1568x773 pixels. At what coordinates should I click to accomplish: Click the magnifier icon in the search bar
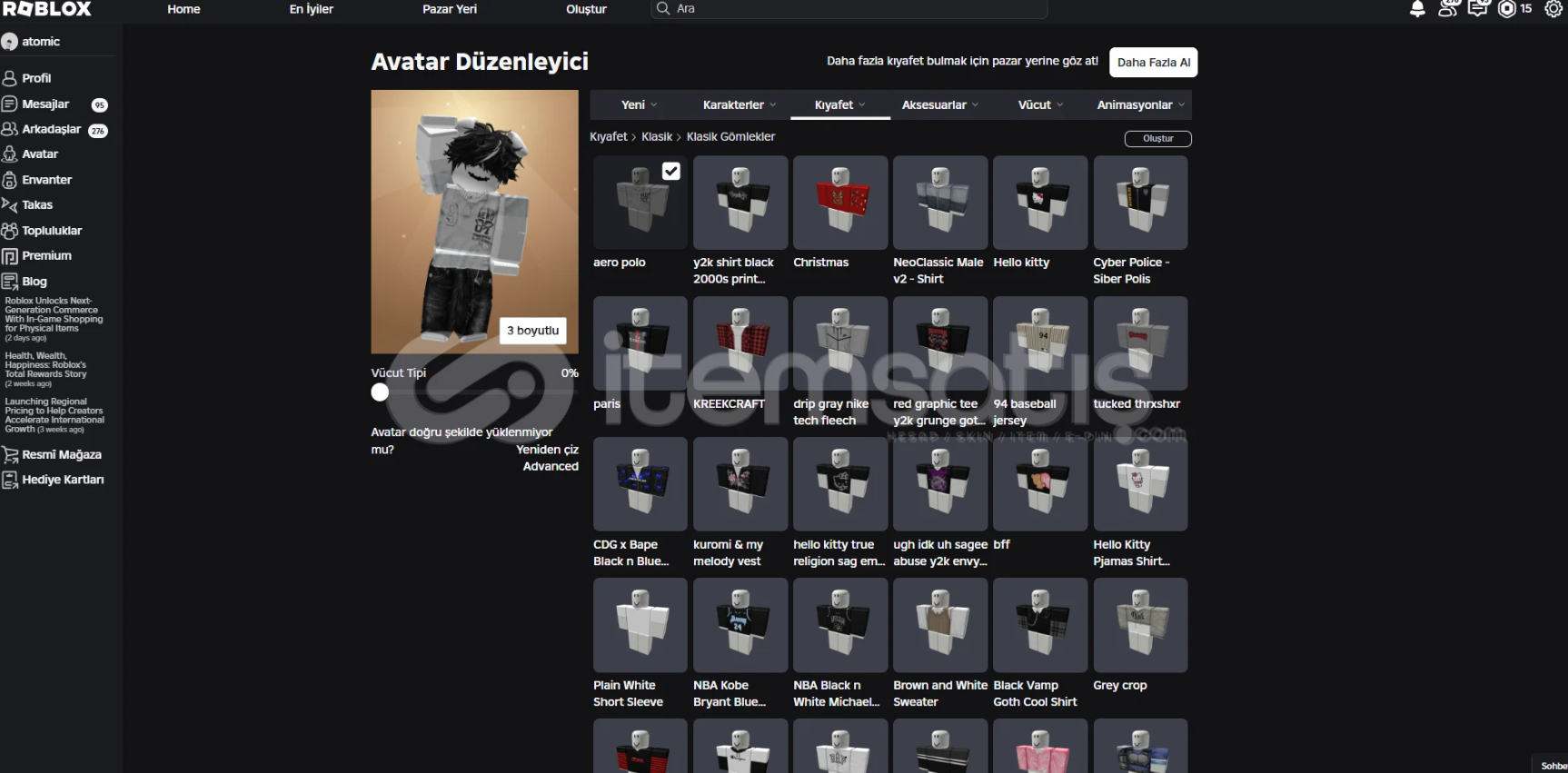pyautogui.click(x=663, y=8)
